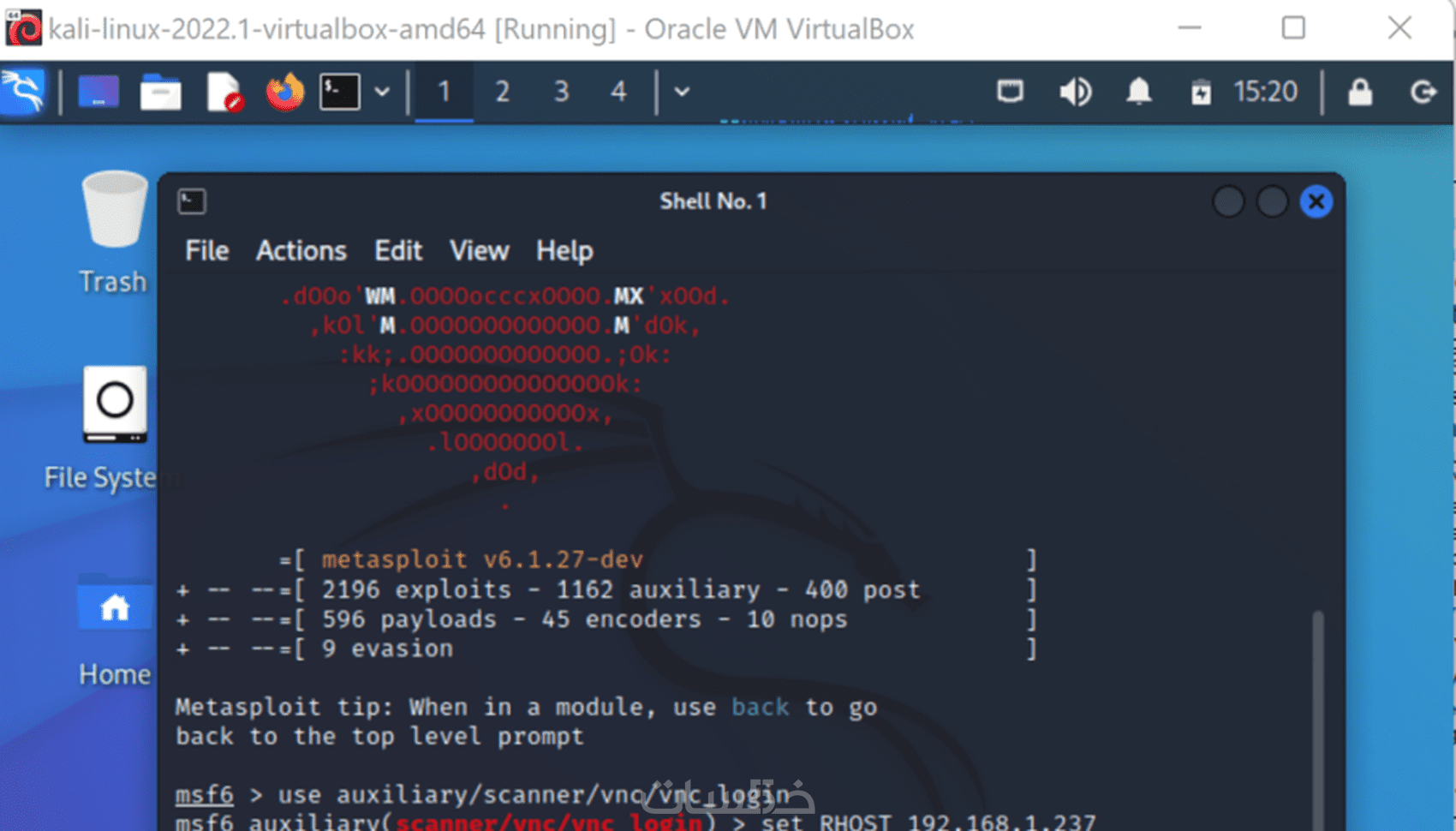This screenshot has height=831, width=1456.
Task: Click the 'Shell No. 1' window title
Action: pyautogui.click(x=713, y=201)
